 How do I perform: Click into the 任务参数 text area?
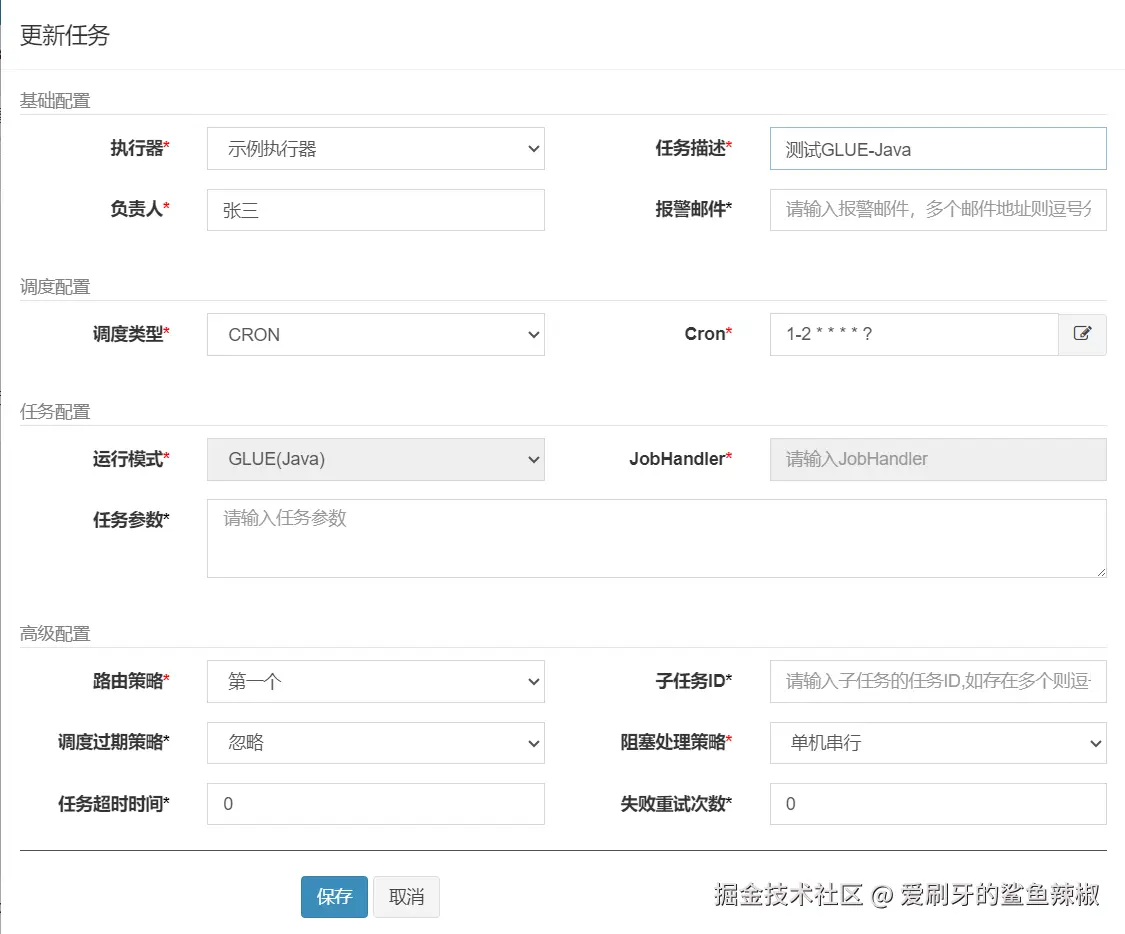pyautogui.click(x=656, y=539)
